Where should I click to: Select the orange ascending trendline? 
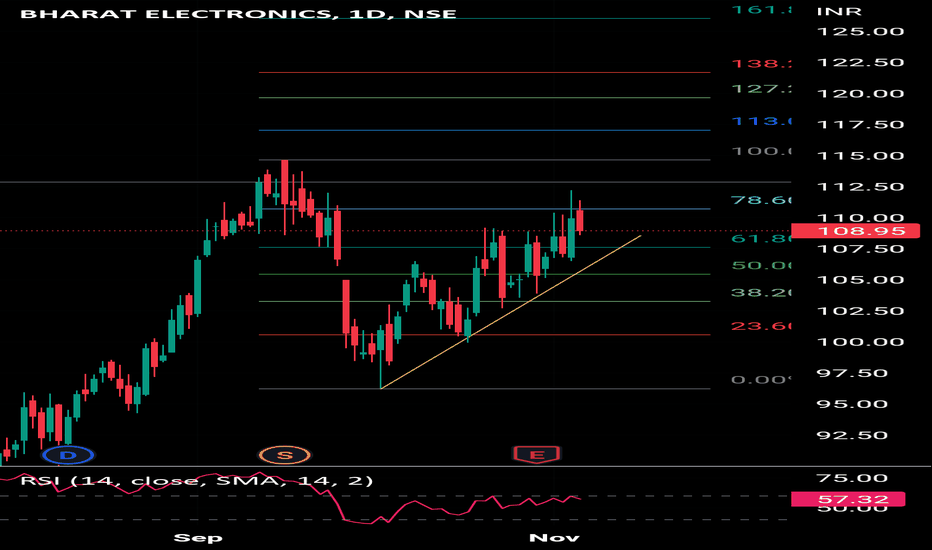[x=511, y=312]
